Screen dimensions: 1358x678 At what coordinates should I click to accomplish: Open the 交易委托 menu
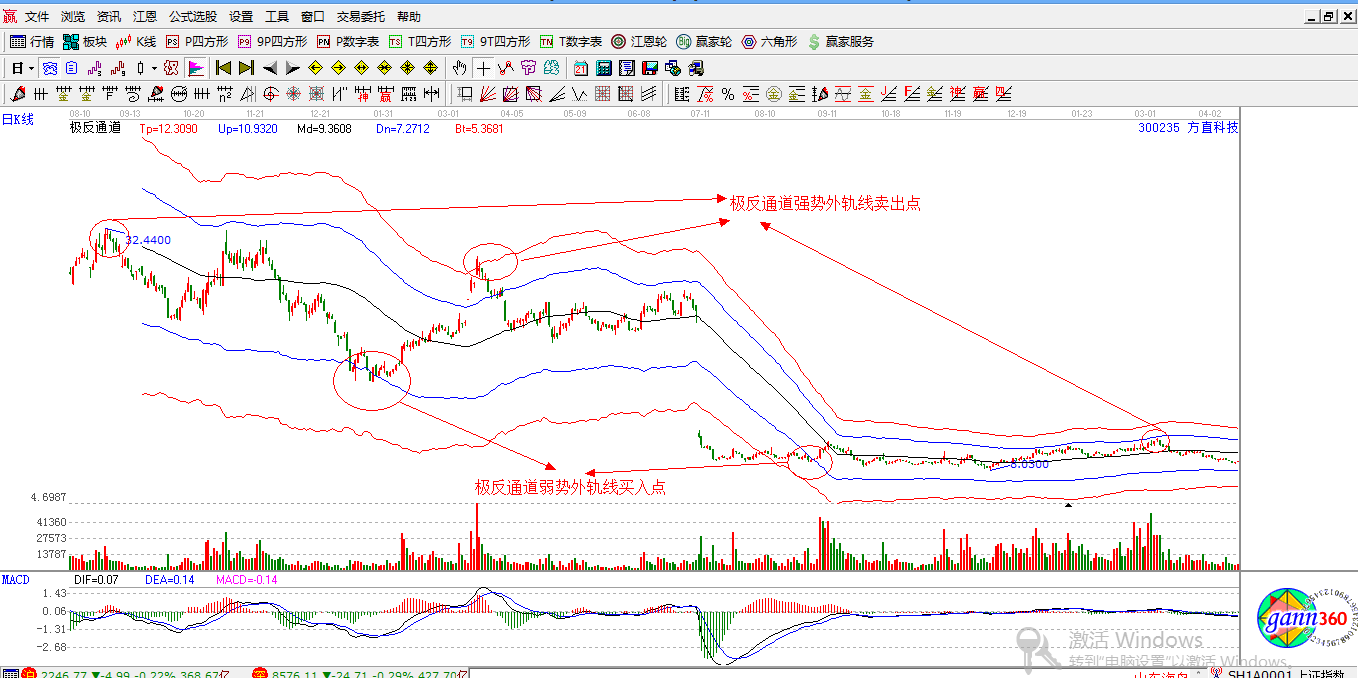tap(361, 17)
